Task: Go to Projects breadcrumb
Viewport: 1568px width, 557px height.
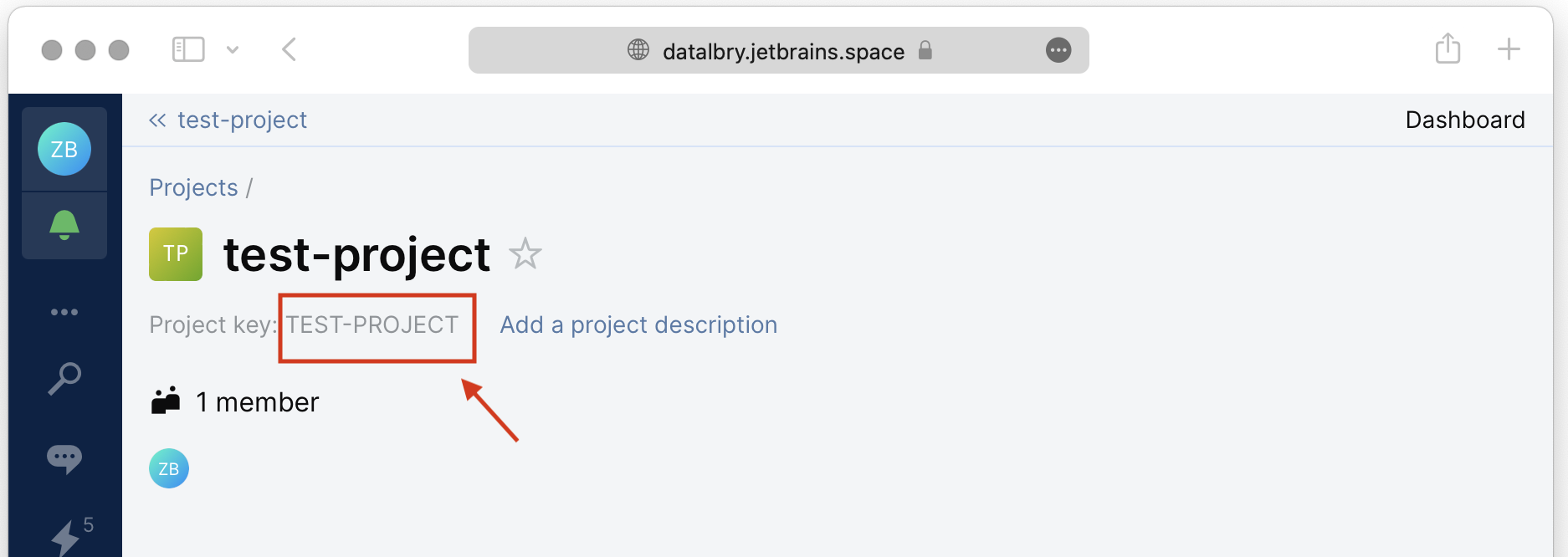Action: 193,188
